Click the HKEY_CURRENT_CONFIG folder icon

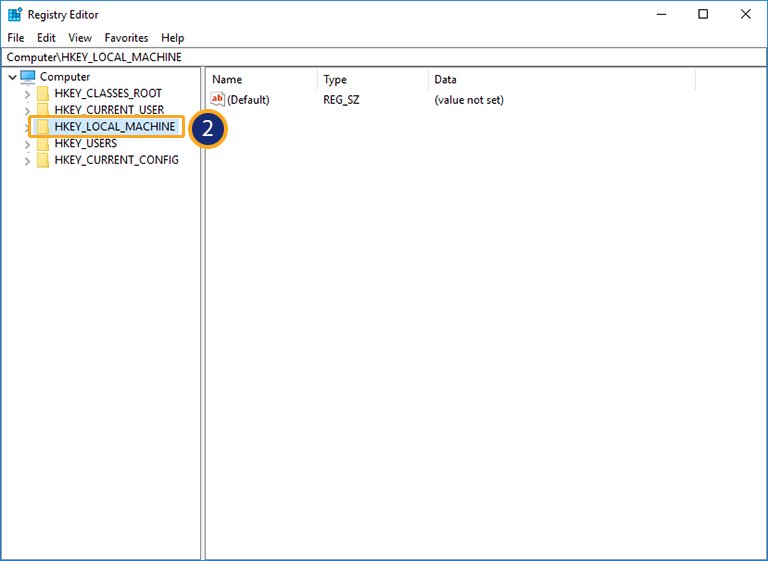(43, 160)
